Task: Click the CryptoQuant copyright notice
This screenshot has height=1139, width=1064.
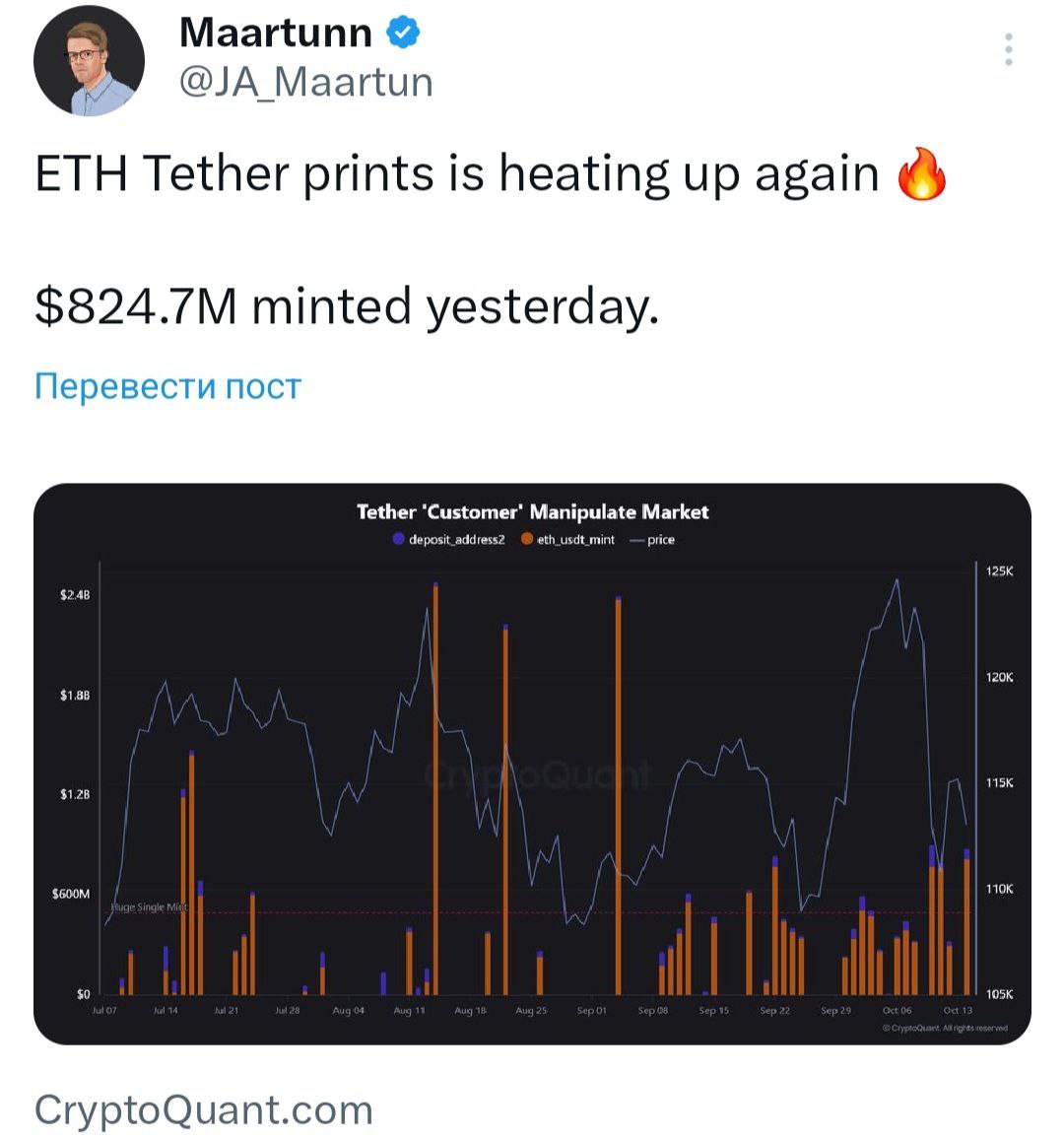Action: point(945,1028)
